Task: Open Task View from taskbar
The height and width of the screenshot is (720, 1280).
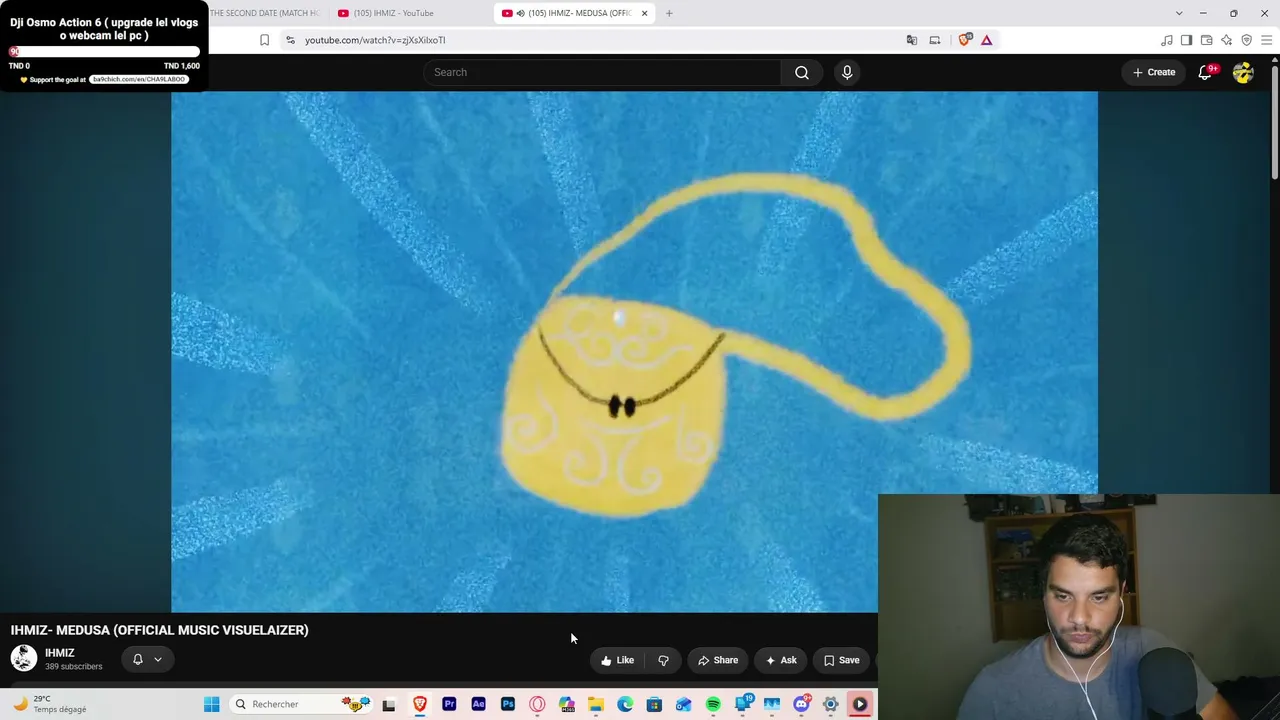Action: tap(389, 704)
